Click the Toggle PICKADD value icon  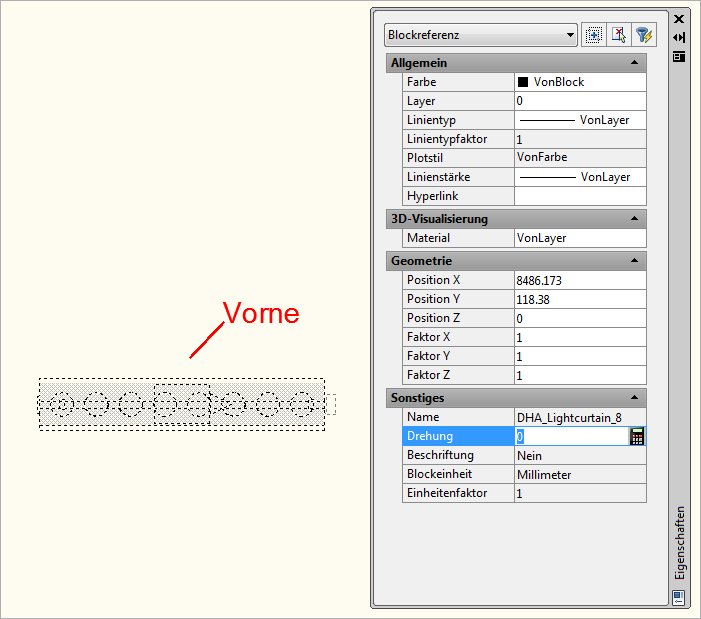[x=594, y=35]
